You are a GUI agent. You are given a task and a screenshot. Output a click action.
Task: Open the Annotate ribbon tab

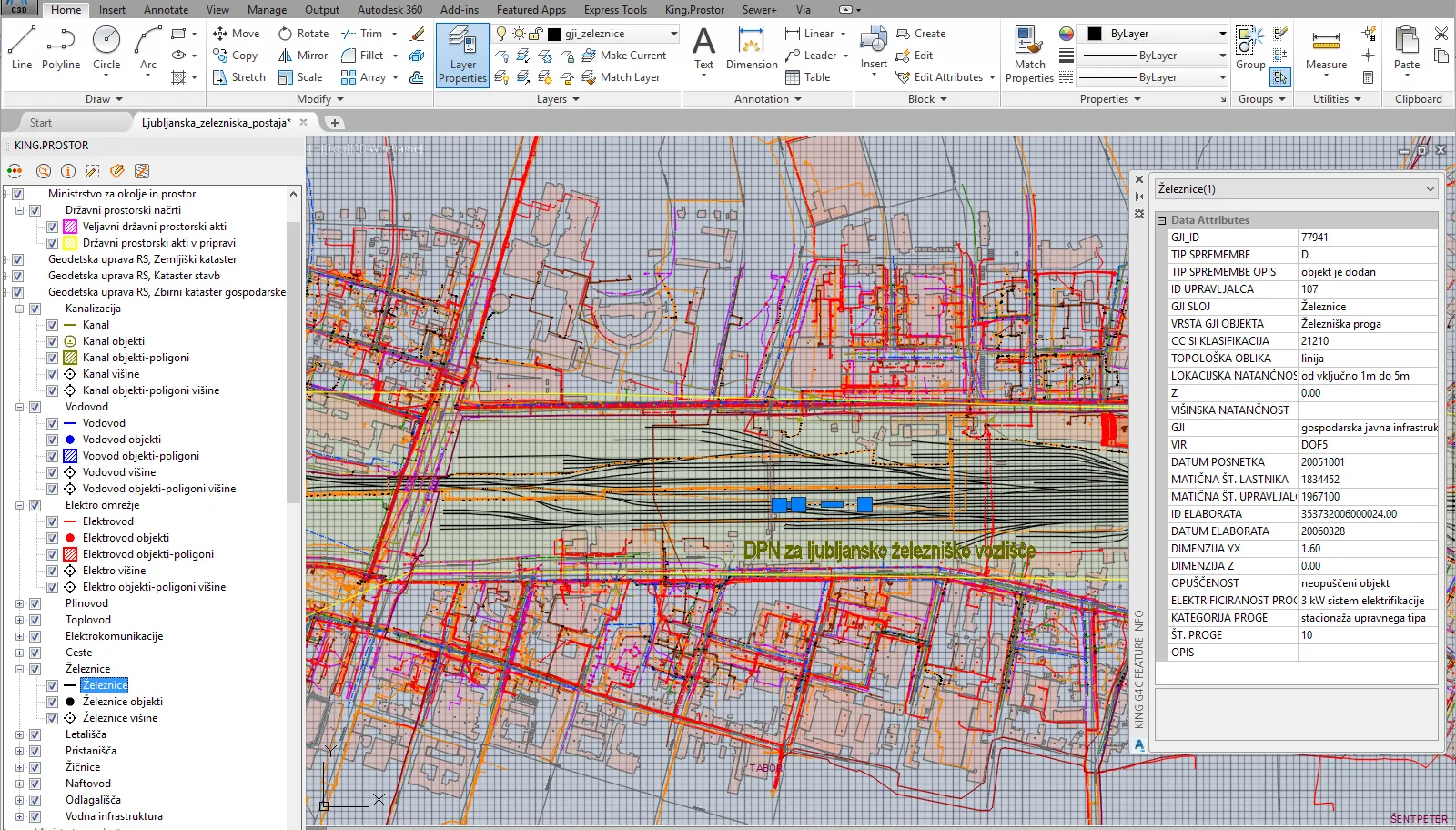tap(167, 10)
